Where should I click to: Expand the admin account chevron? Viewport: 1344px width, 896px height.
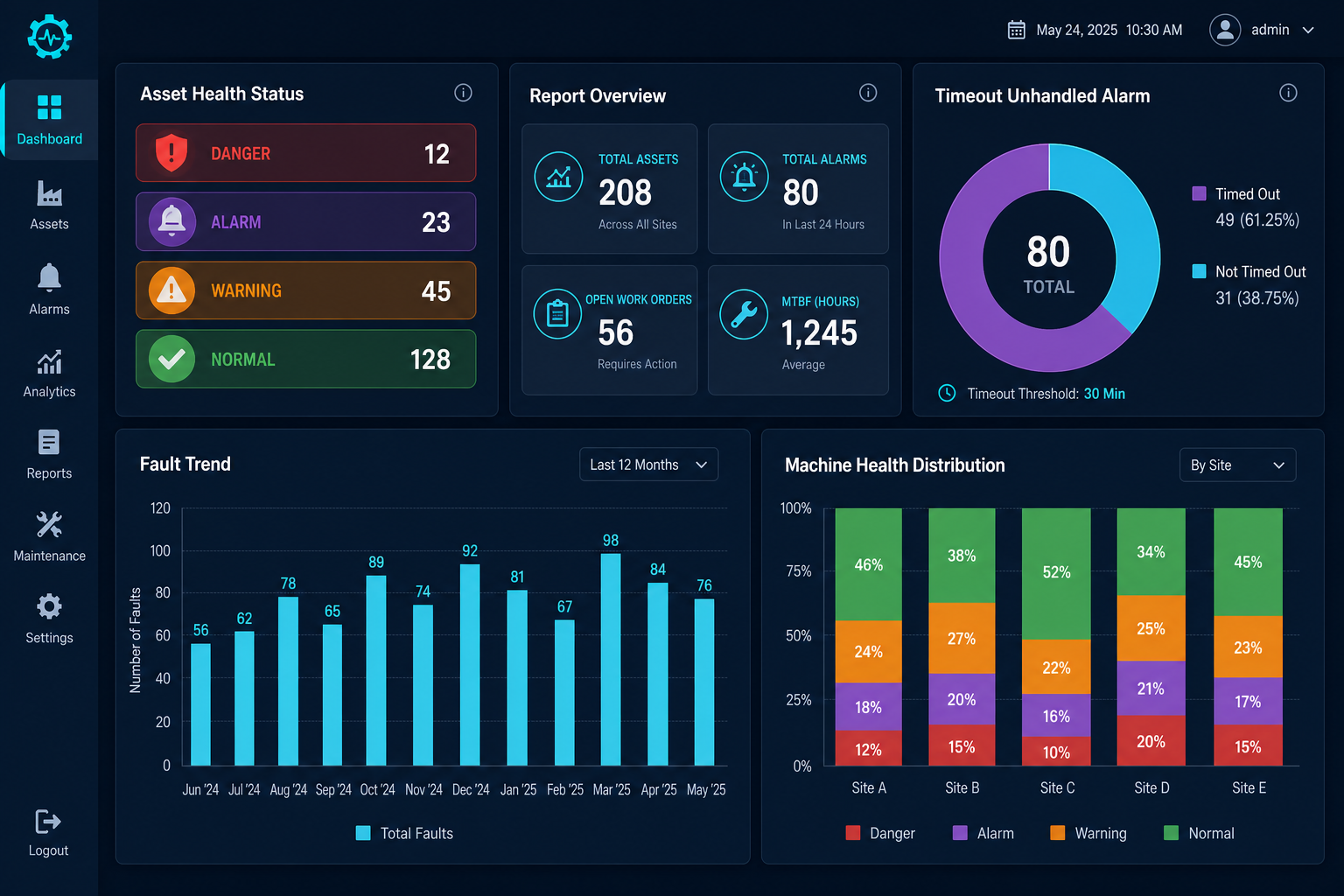[x=1308, y=30]
